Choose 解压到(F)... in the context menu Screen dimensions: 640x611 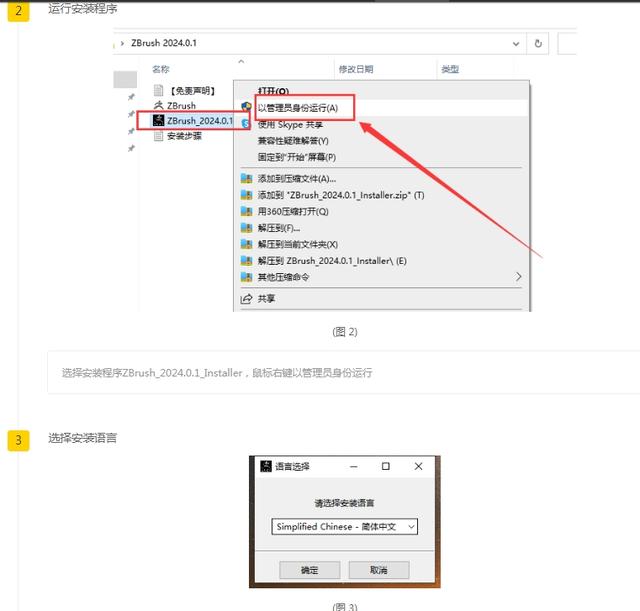pyautogui.click(x=279, y=228)
